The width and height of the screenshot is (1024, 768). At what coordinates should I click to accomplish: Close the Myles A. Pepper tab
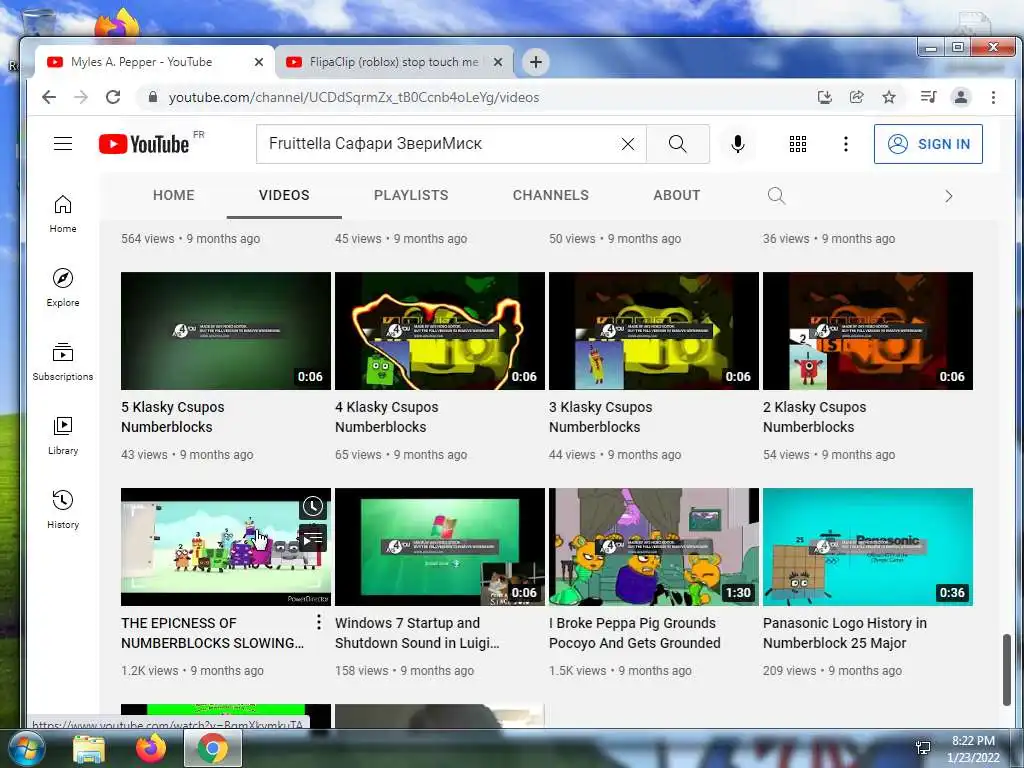click(259, 62)
